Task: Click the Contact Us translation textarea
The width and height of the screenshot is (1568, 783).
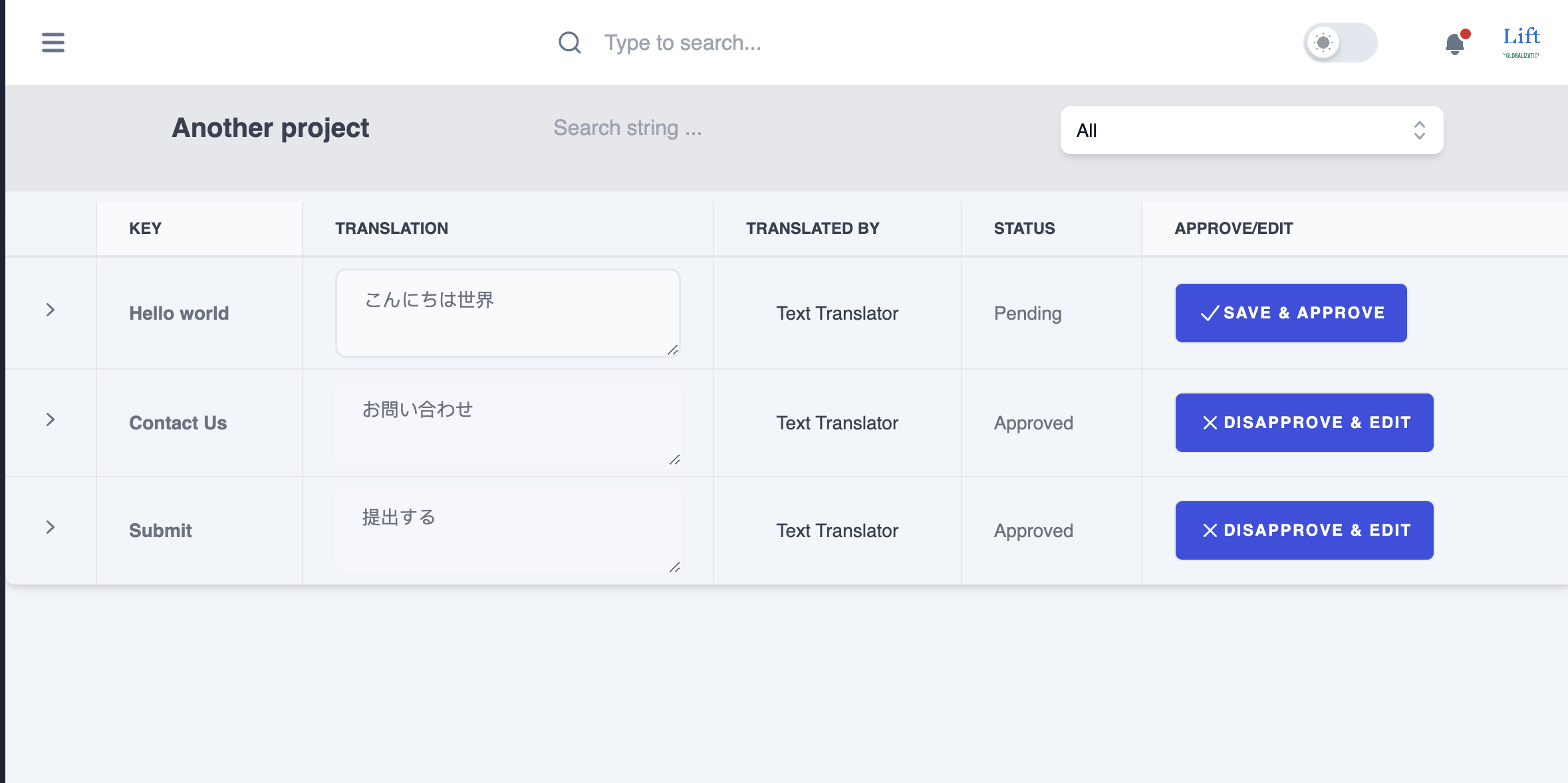Action: [x=507, y=423]
